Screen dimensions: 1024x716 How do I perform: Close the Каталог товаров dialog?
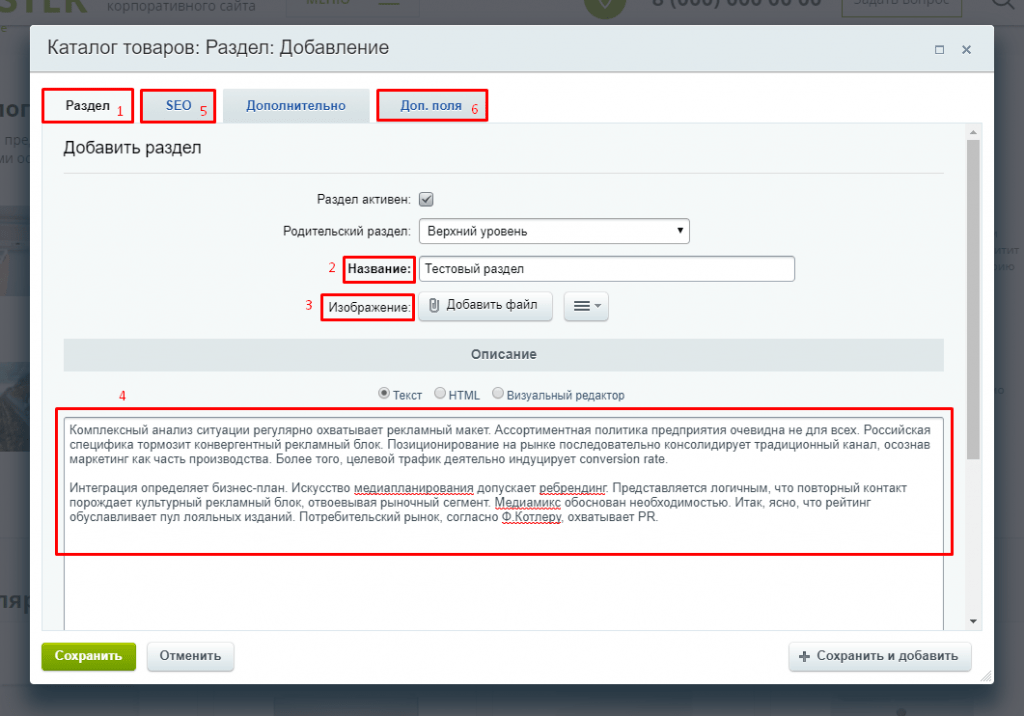pyautogui.click(x=966, y=49)
